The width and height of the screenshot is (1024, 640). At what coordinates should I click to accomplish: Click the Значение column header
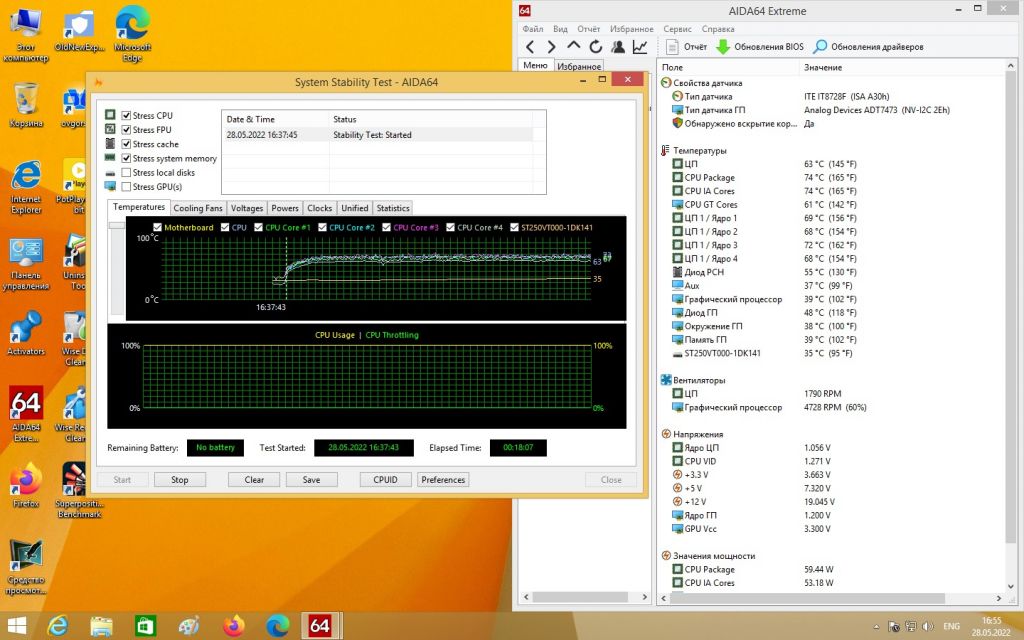901,67
